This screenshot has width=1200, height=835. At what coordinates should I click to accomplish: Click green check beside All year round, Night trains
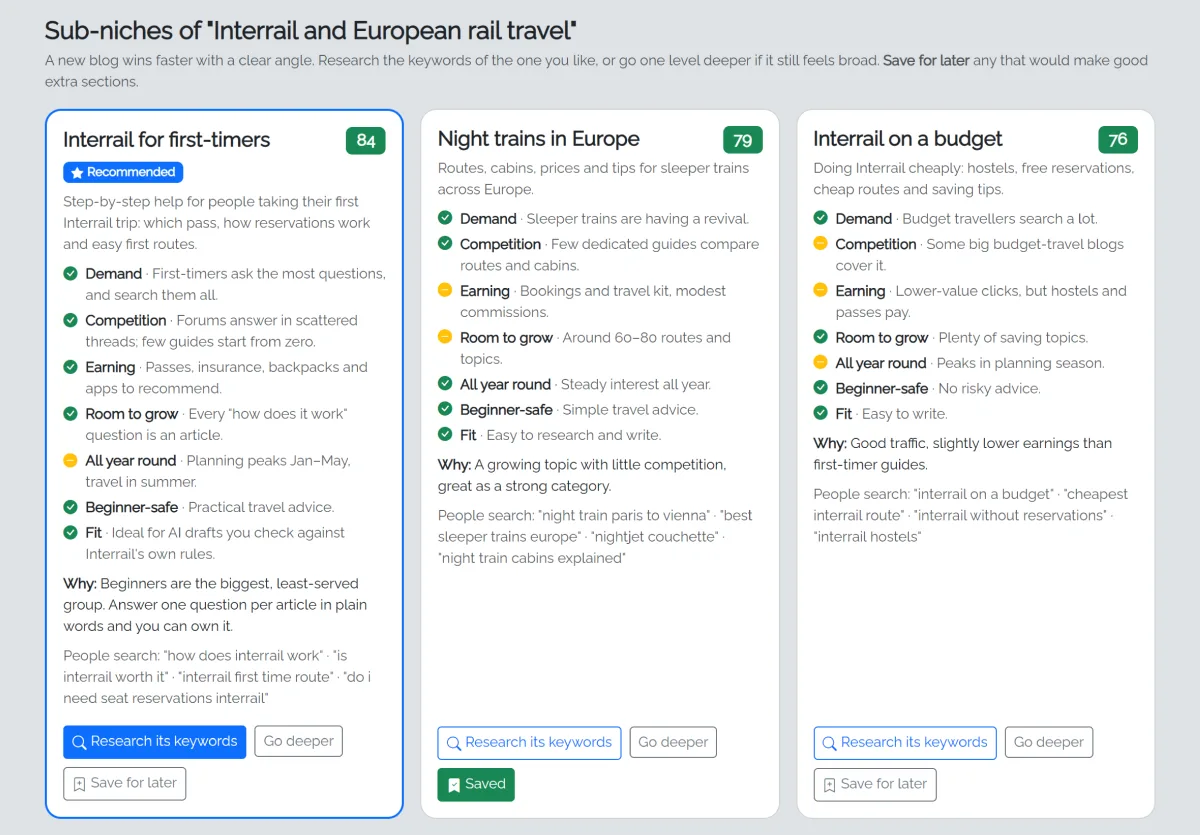445,384
